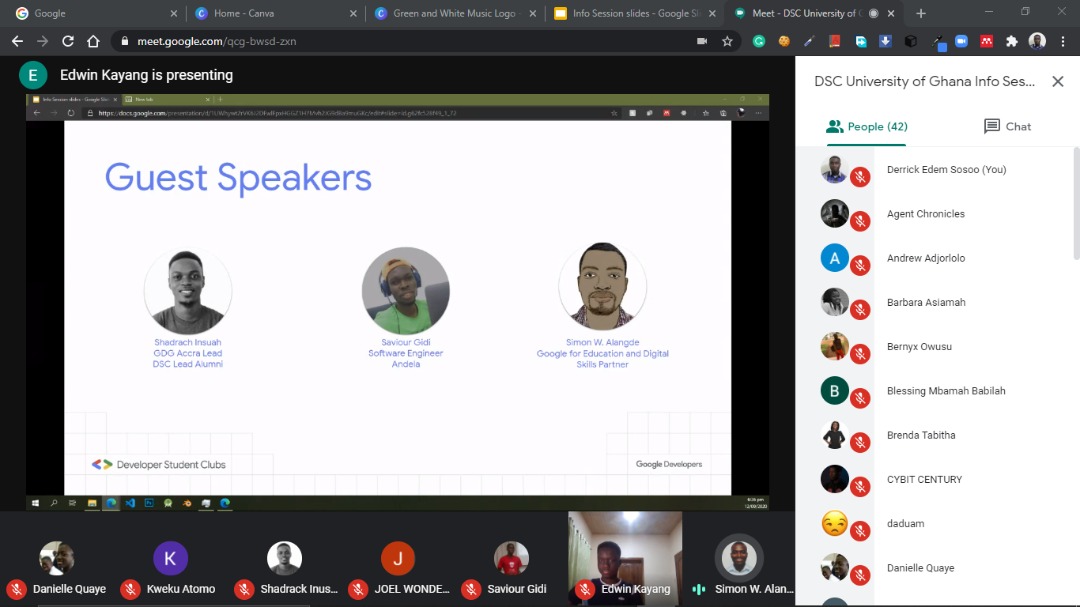This screenshot has height=607, width=1080.
Task: Open the browser home page icon
Action: coord(93,41)
